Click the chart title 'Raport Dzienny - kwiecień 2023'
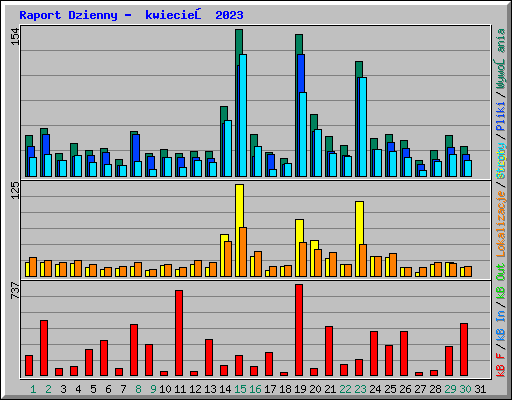Image resolution: width=512 pixels, height=400 pixels. click(131, 15)
